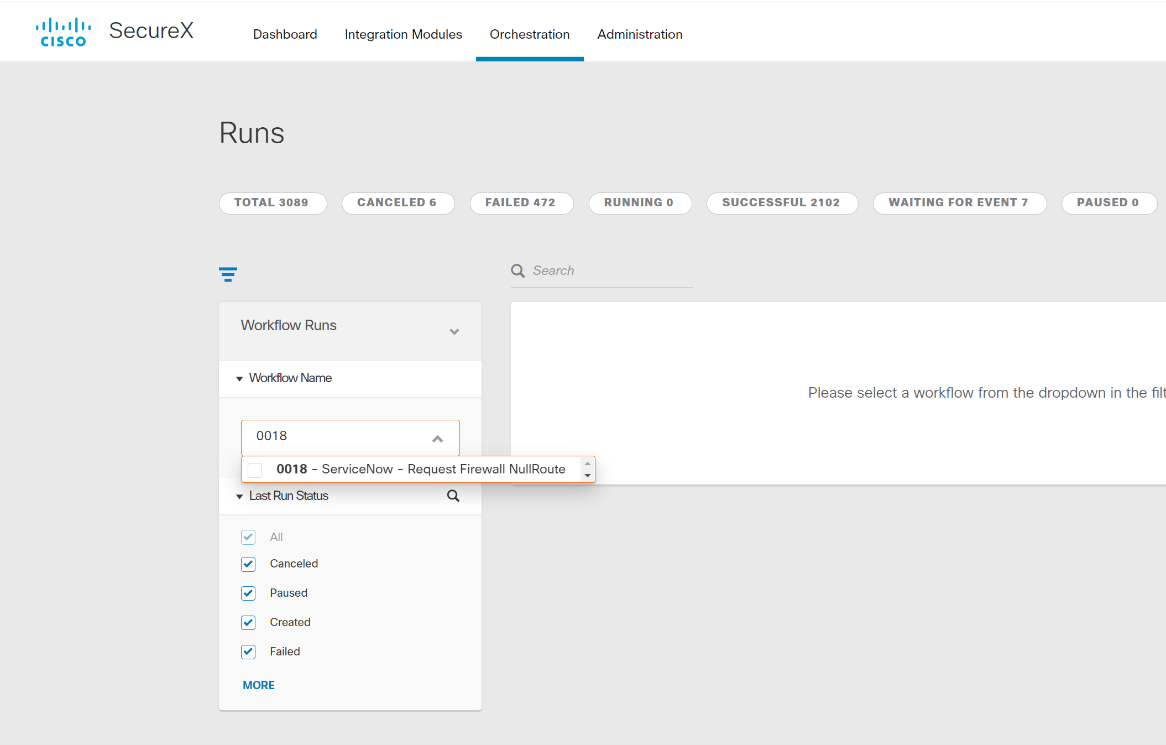Search Last Run Status magnifier icon

453,496
